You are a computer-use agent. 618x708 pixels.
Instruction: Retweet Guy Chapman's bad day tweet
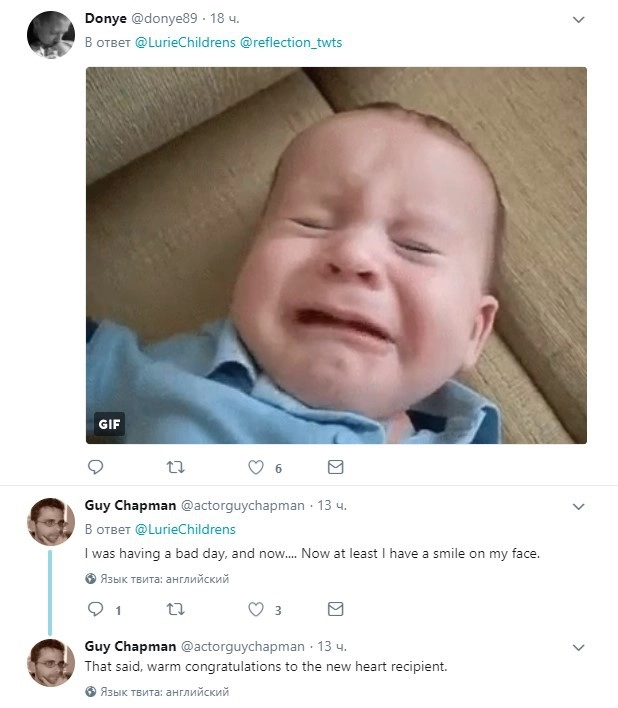click(175, 609)
